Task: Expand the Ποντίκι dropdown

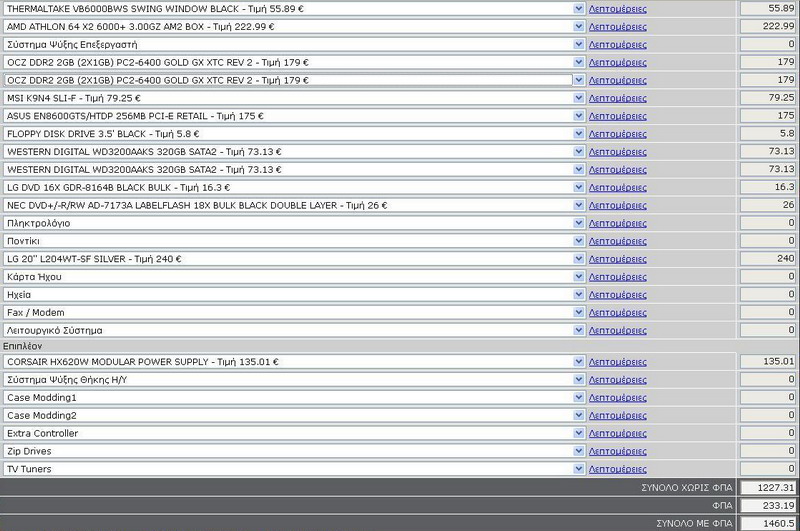Action: click(x=293, y=241)
